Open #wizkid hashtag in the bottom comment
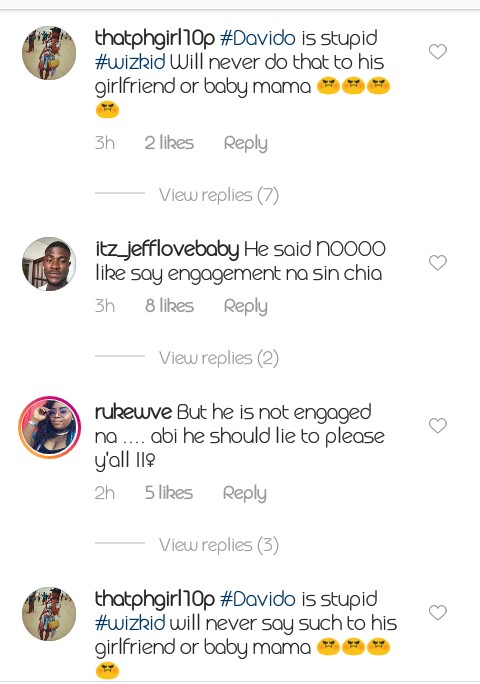 click(130, 623)
